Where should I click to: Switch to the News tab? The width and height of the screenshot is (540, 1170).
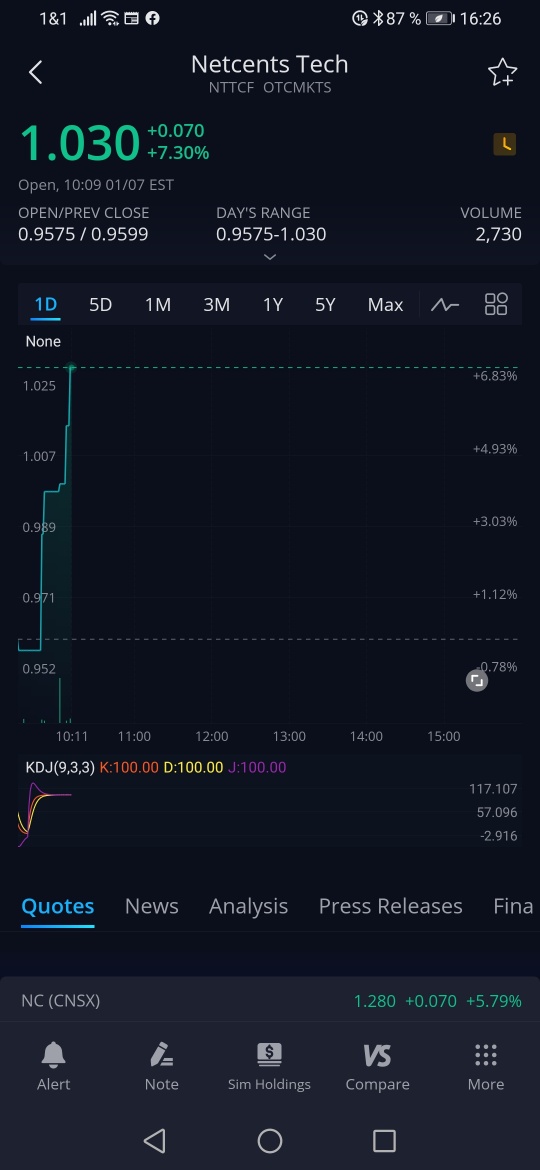(151, 906)
